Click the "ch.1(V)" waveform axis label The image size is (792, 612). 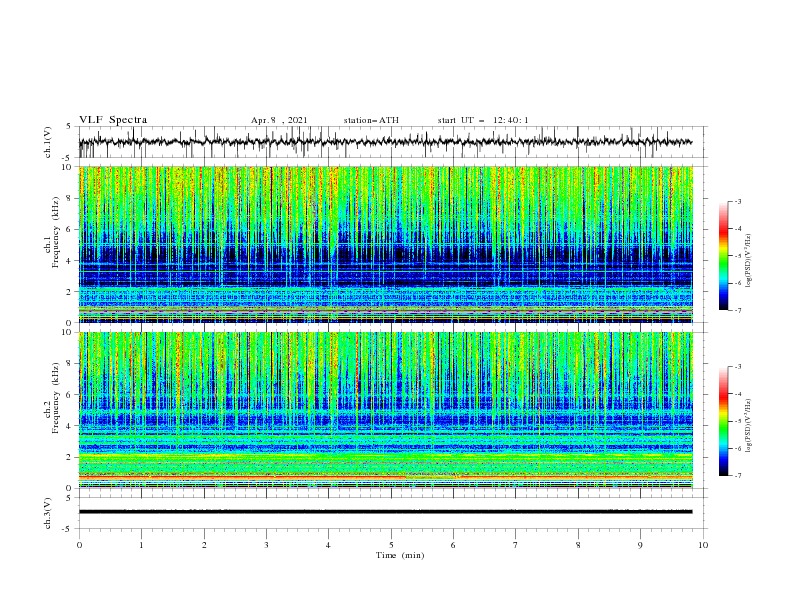click(48, 142)
